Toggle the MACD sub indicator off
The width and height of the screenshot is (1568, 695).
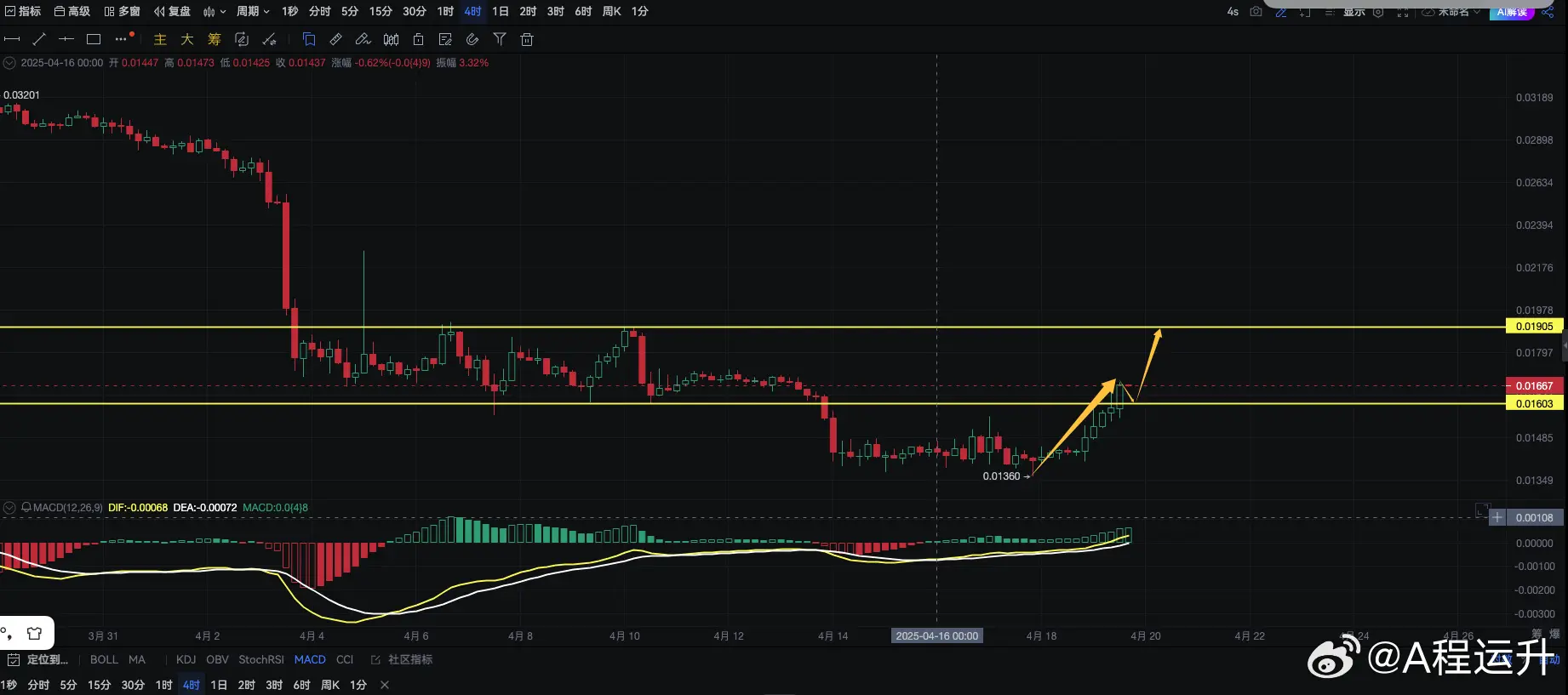(310, 659)
